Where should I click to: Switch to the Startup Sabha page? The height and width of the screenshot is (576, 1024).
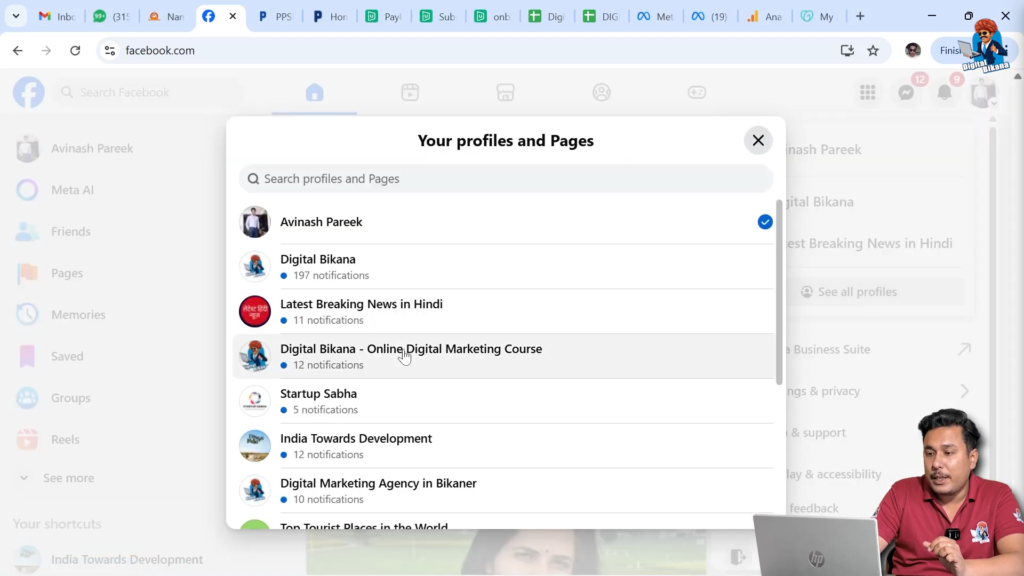point(505,401)
